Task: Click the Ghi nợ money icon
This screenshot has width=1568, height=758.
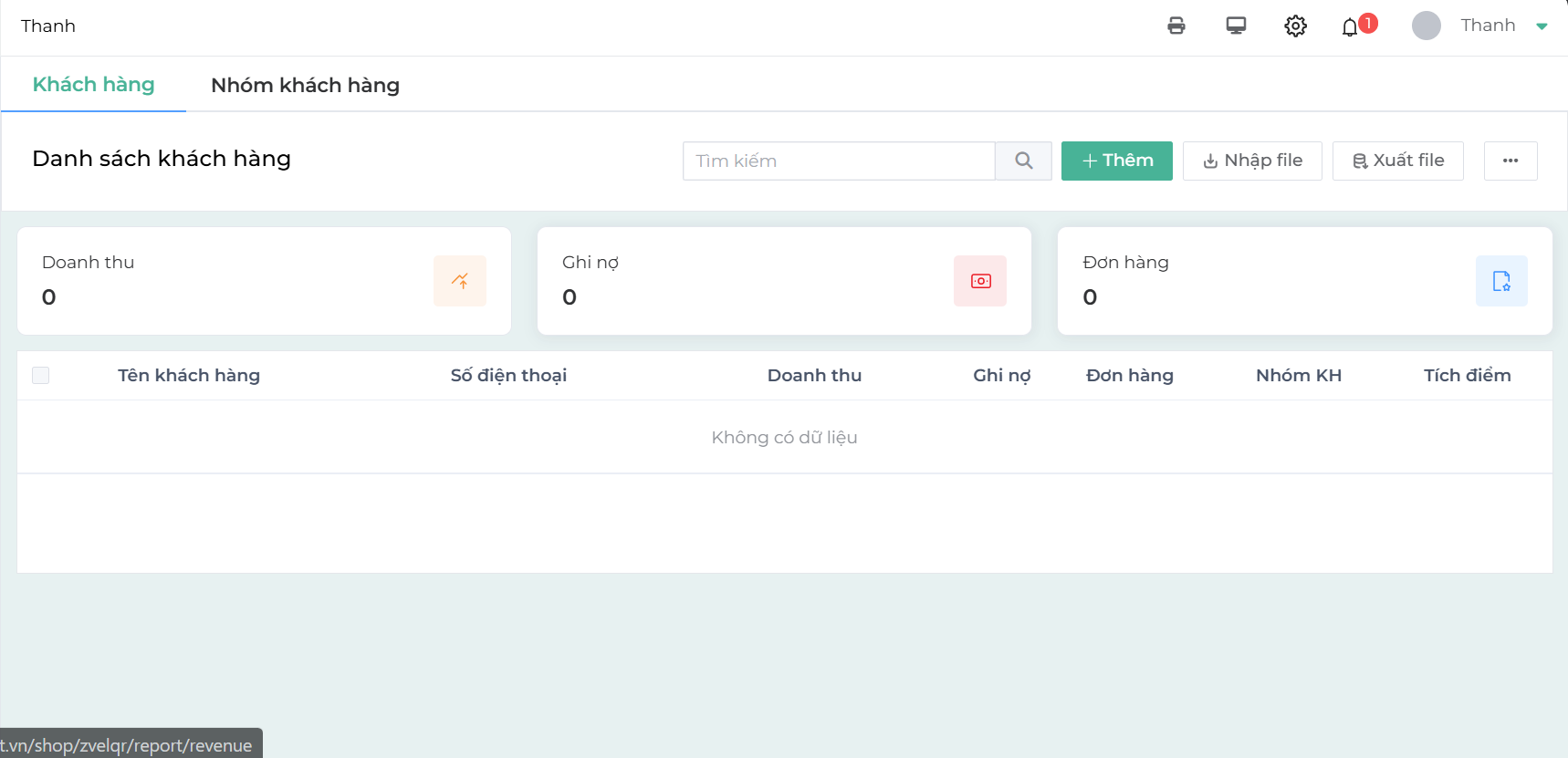Action: tap(980, 281)
